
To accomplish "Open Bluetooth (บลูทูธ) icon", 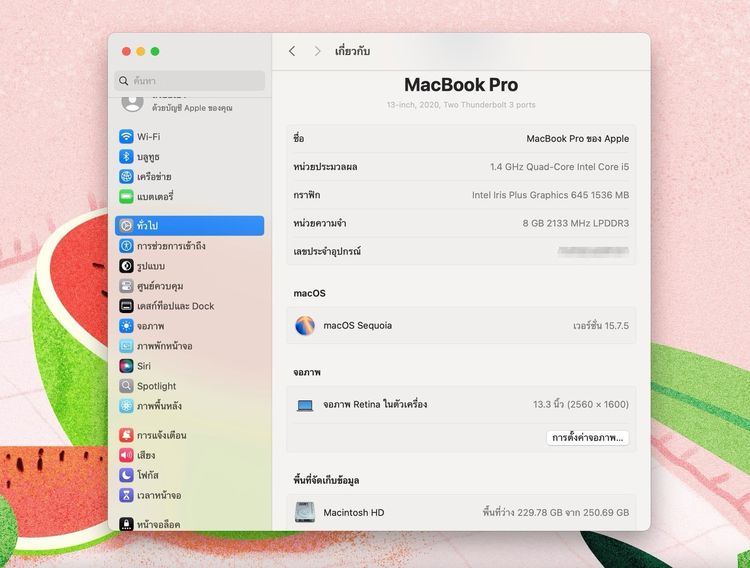I will 126,156.
